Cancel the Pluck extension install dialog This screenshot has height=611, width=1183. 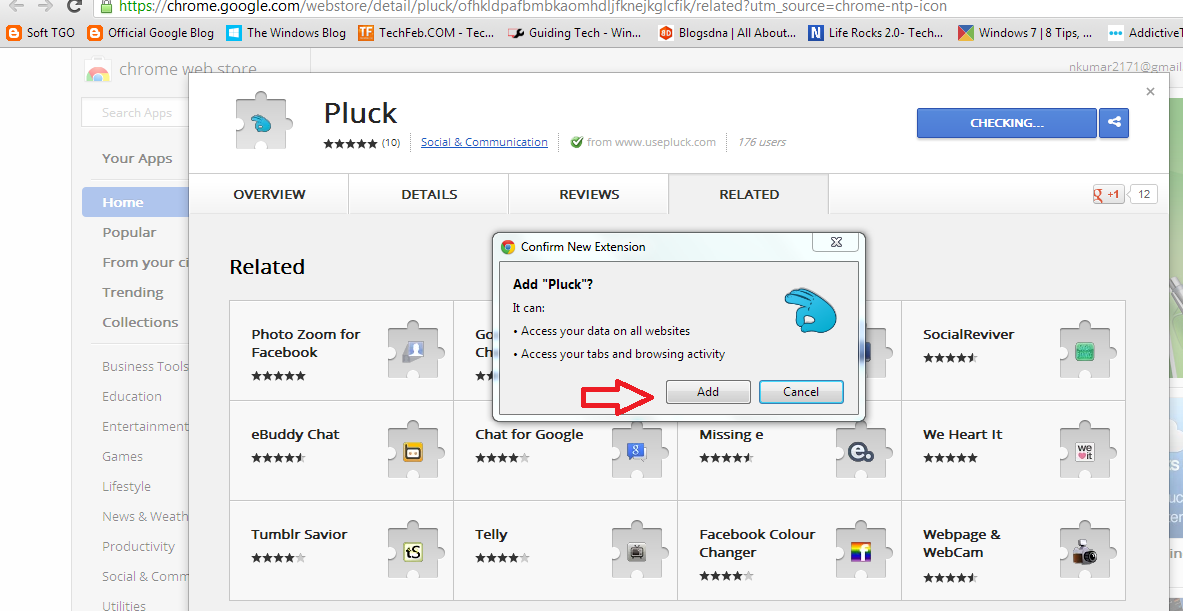(x=801, y=391)
